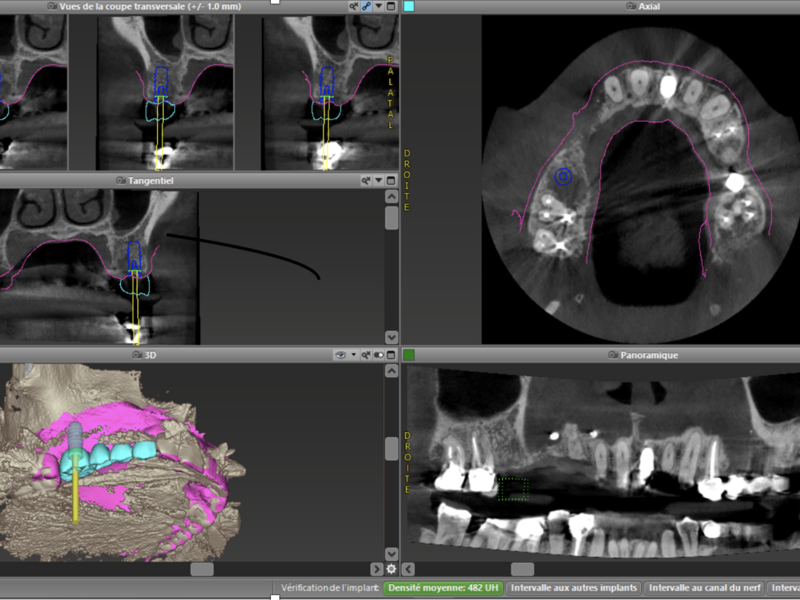Screen dimensions: 800x600
Task: Toggle the eye visibility icon in 3D panel
Action: (x=340, y=355)
